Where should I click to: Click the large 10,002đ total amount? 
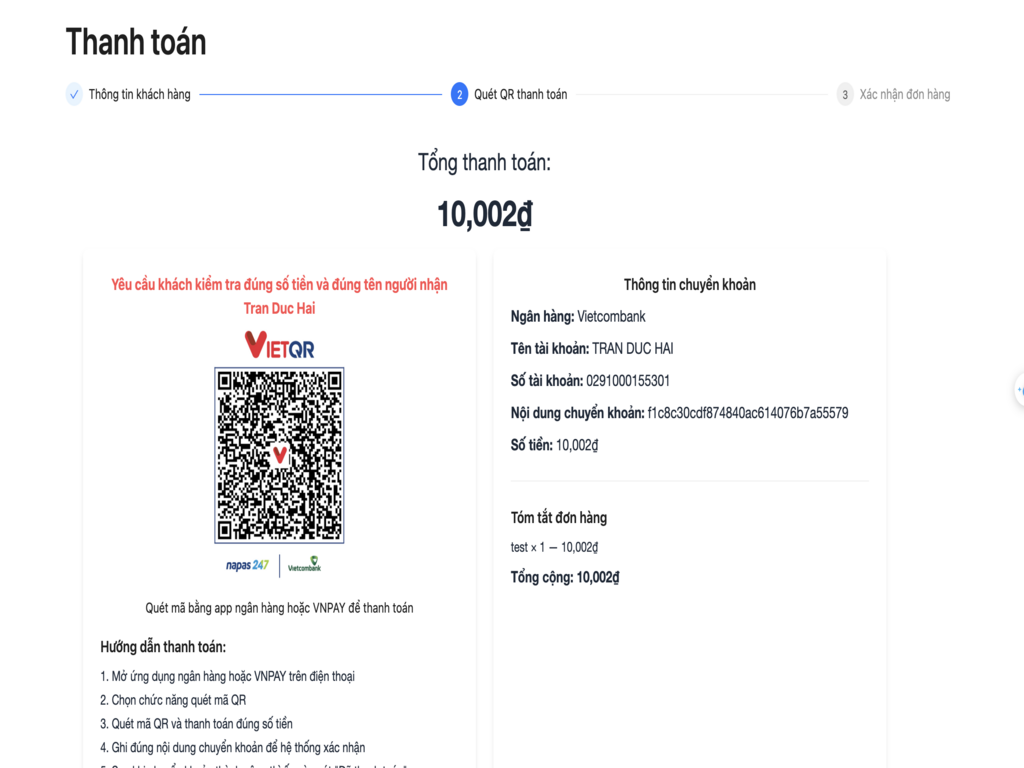coord(485,214)
